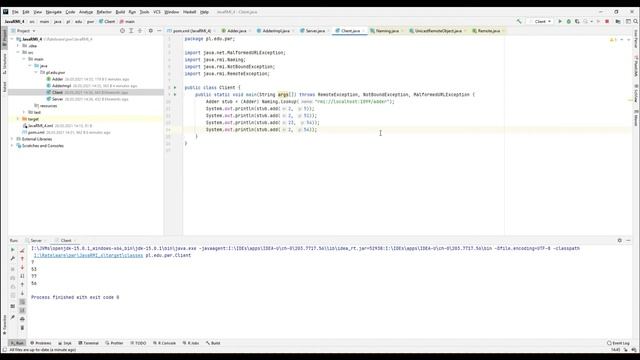Select AdderImpl file in Project tree

(x=61, y=86)
